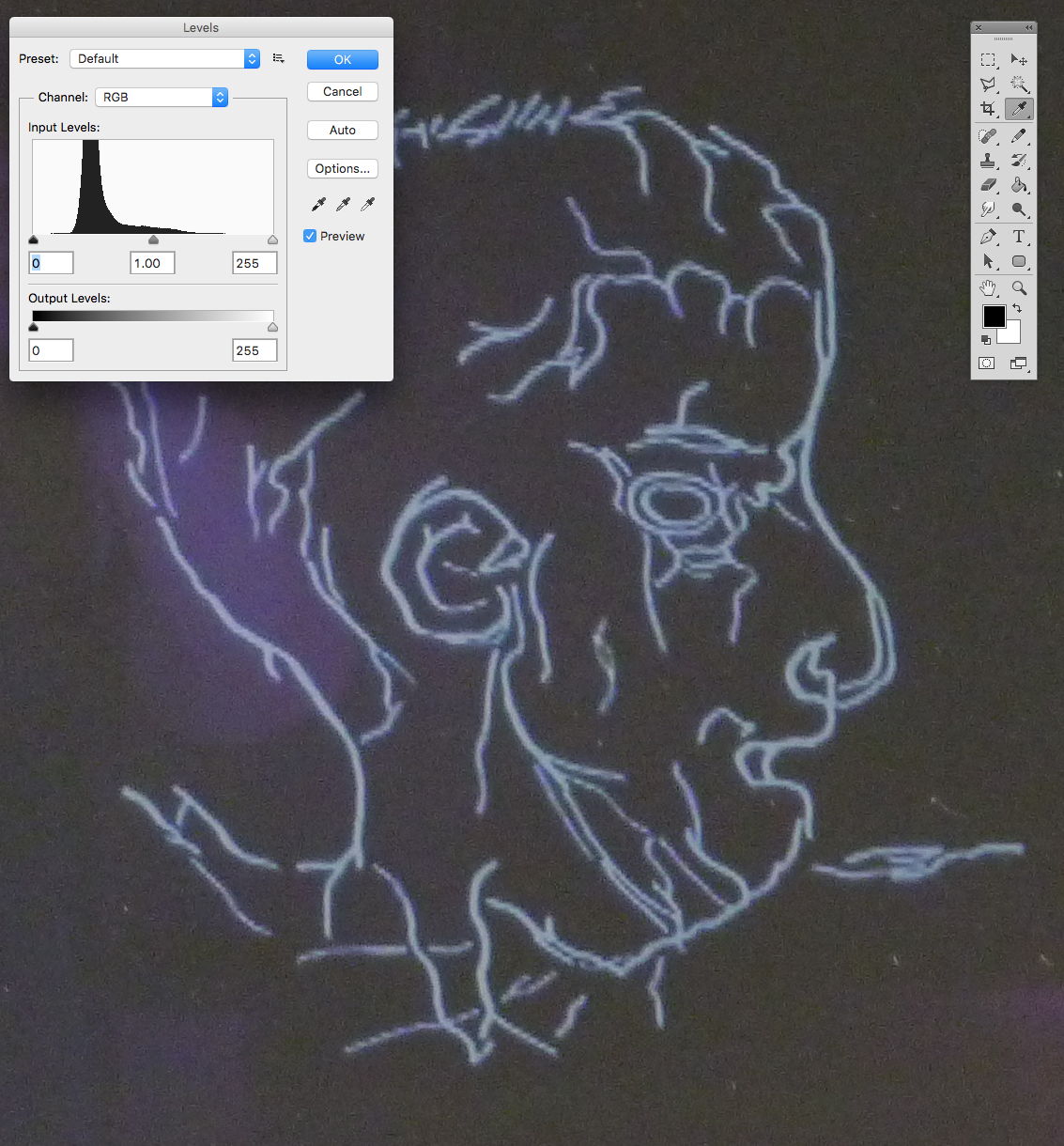The height and width of the screenshot is (1146, 1064).
Task: Select the Rectangular Marquee tool
Action: click(988, 59)
